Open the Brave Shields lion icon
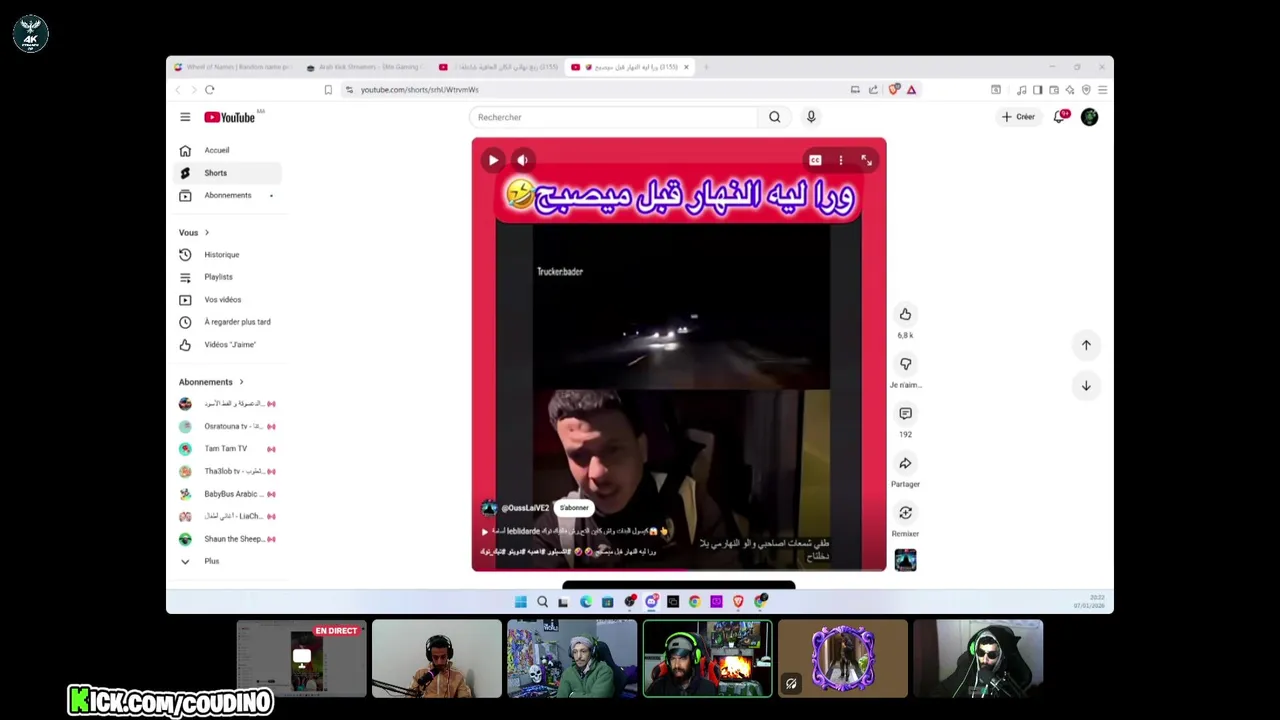Viewport: 1280px width, 720px height. [x=894, y=89]
